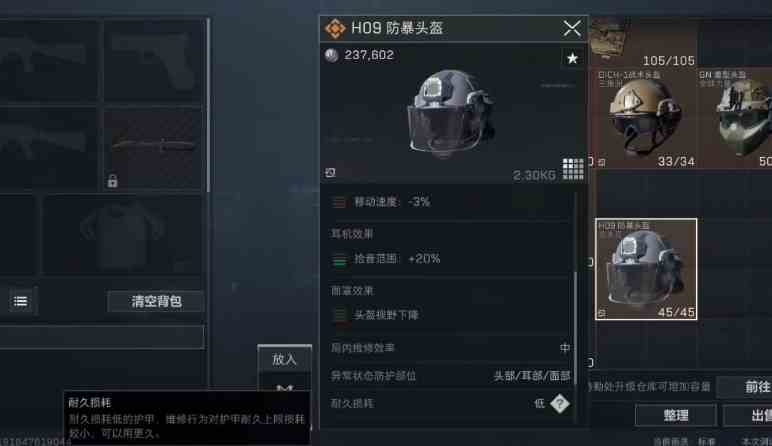
Task: Click the list view icon near 清空背包
Action: pyautogui.click(x=20, y=301)
